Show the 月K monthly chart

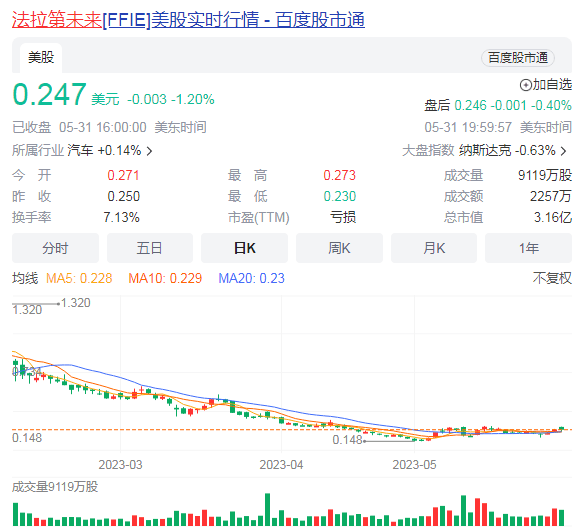pos(434,248)
